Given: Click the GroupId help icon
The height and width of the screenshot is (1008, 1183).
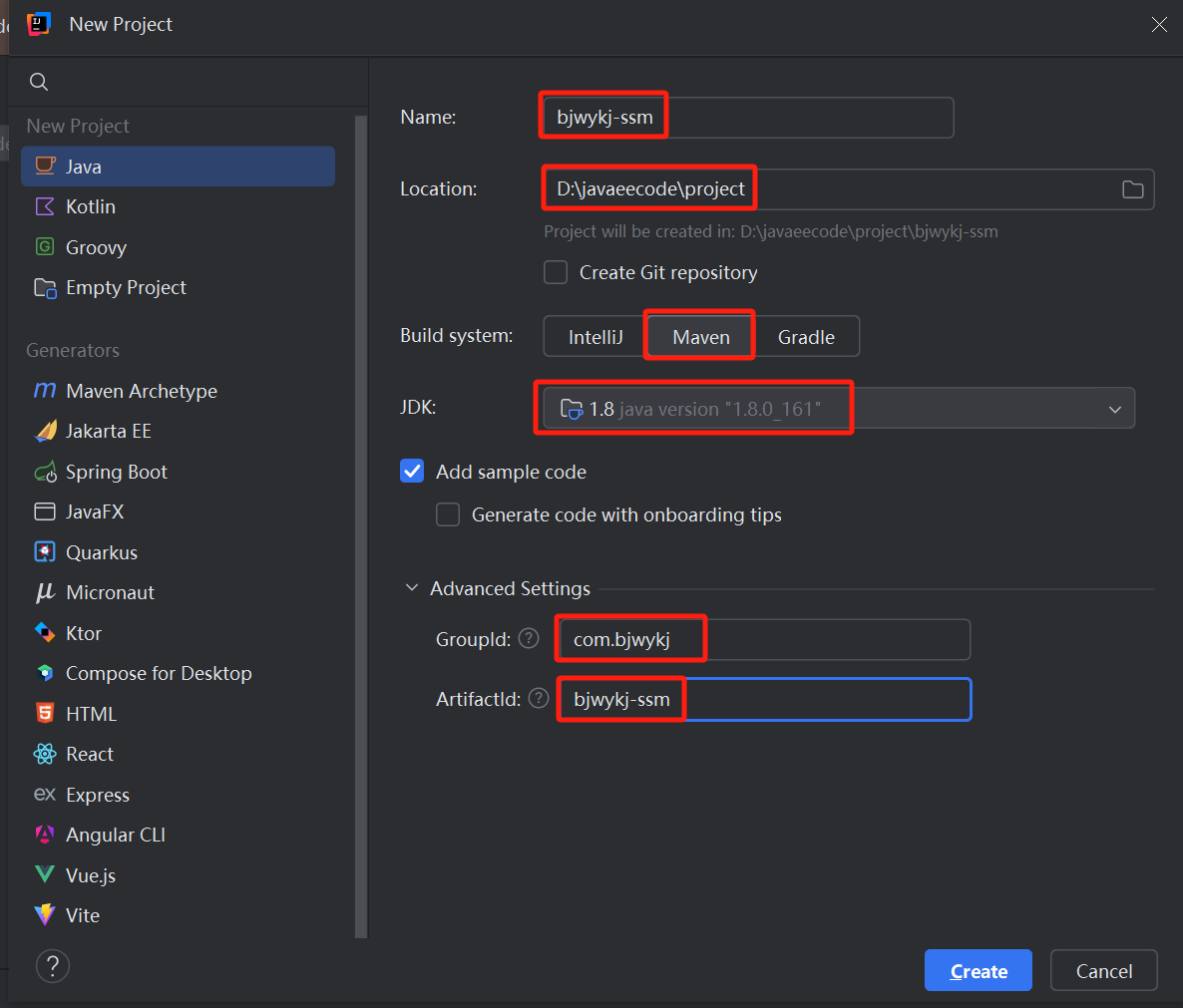Looking at the screenshot, I should 529,638.
